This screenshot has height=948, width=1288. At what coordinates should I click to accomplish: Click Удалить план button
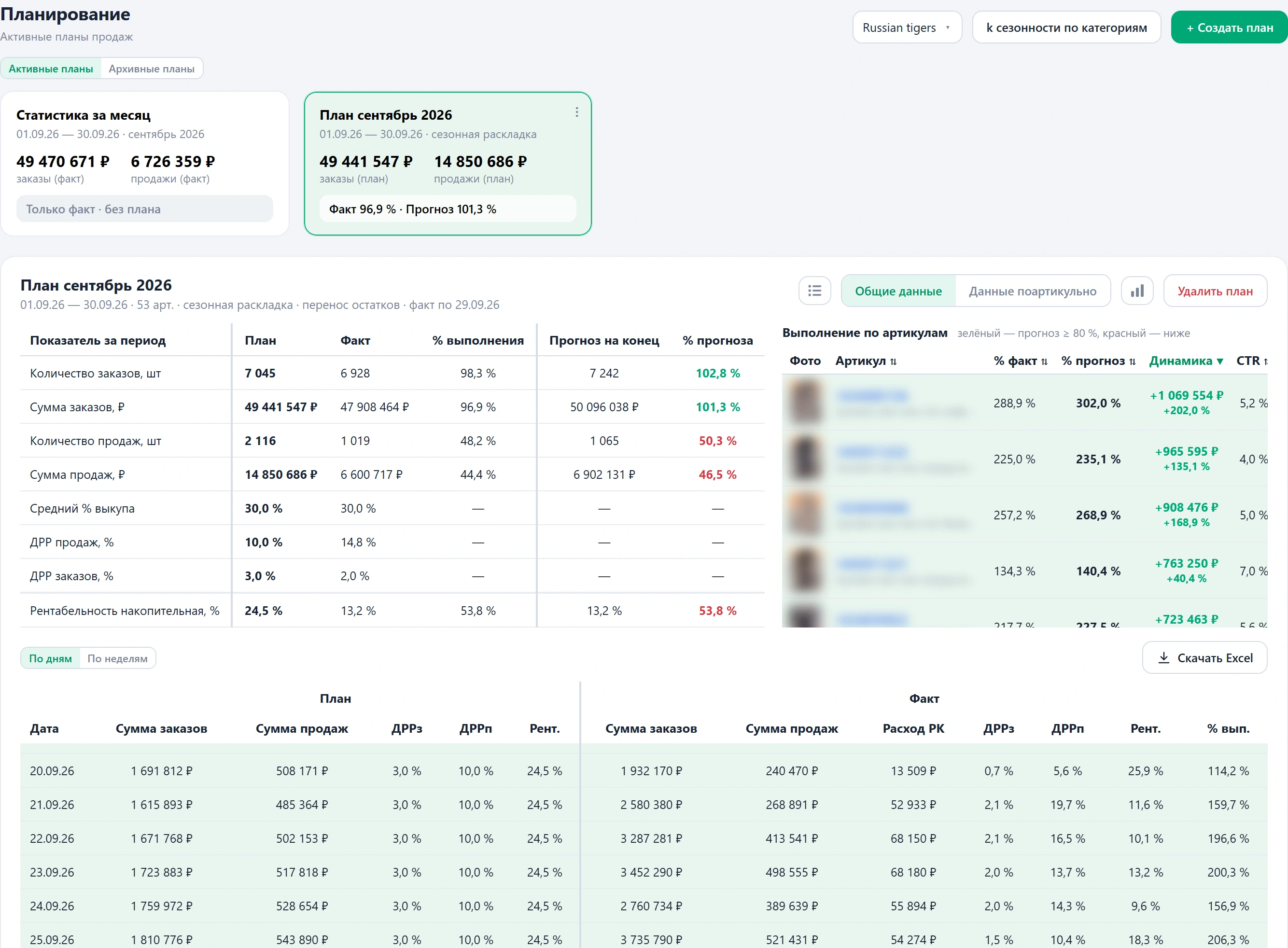(1215, 291)
